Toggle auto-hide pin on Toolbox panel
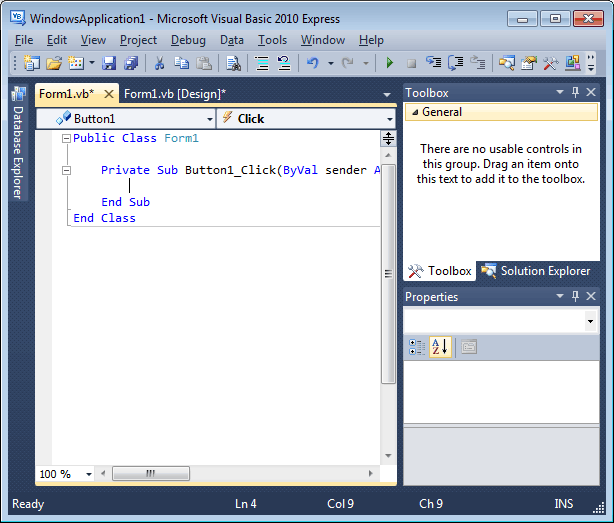This screenshot has width=614, height=523. [575, 92]
